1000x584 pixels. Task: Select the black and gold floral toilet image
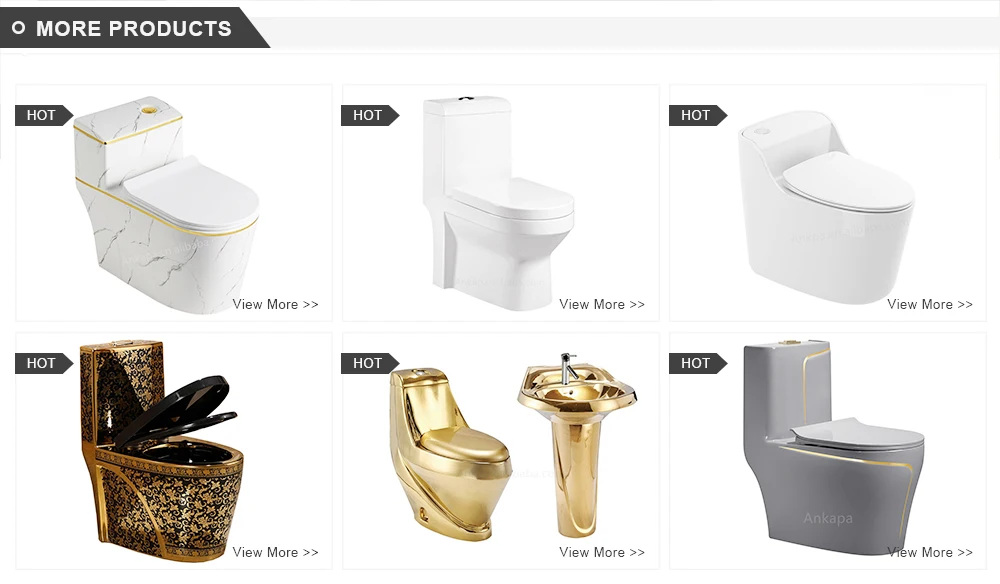162,451
